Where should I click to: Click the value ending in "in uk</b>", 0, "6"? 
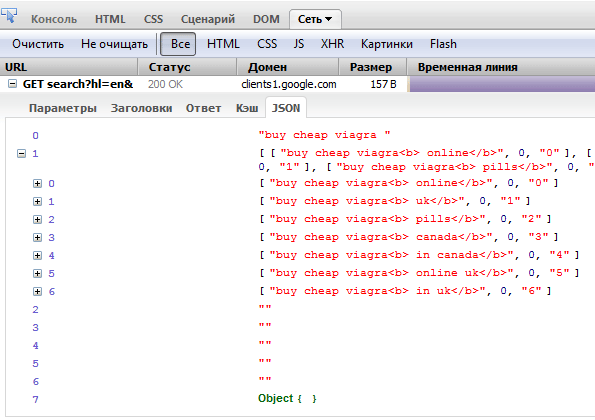coord(405,291)
